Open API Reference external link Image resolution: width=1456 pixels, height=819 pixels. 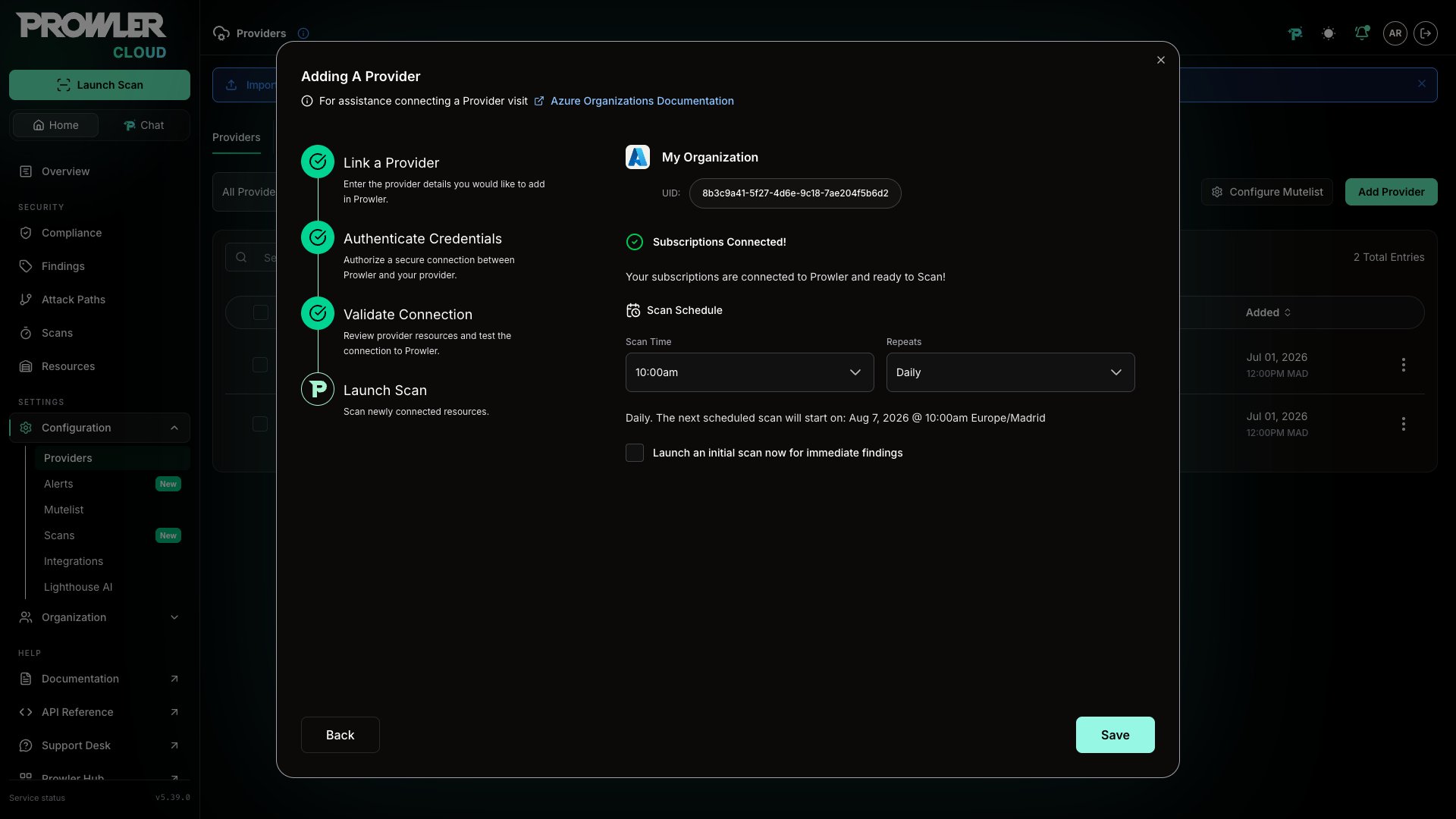click(x=99, y=712)
